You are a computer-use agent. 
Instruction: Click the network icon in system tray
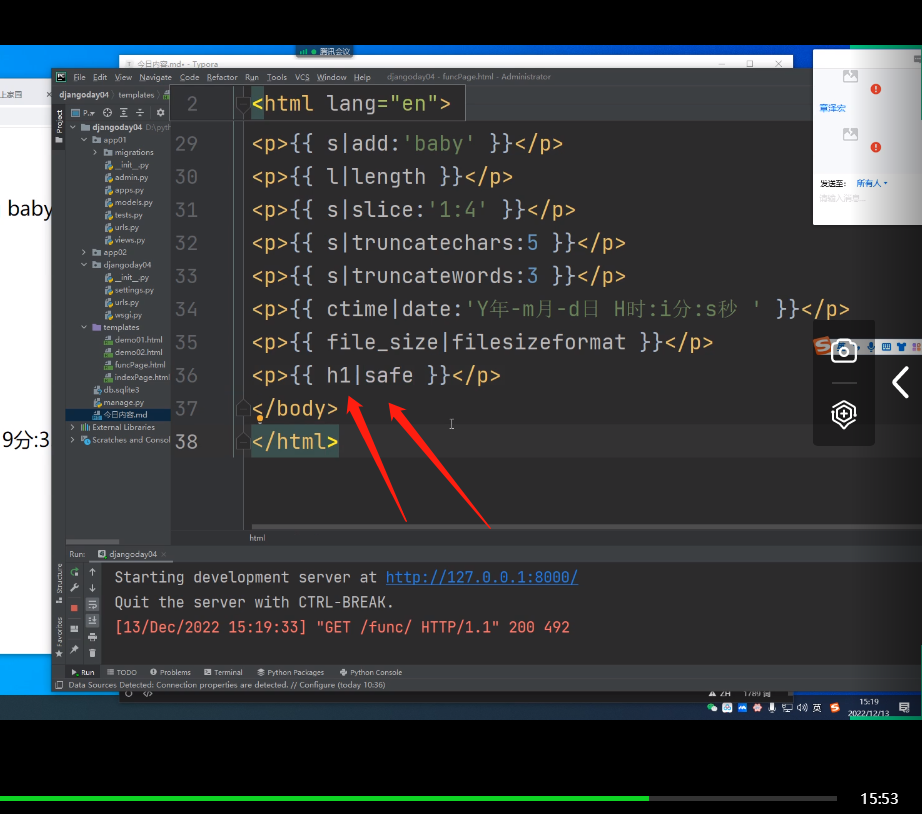pos(787,708)
